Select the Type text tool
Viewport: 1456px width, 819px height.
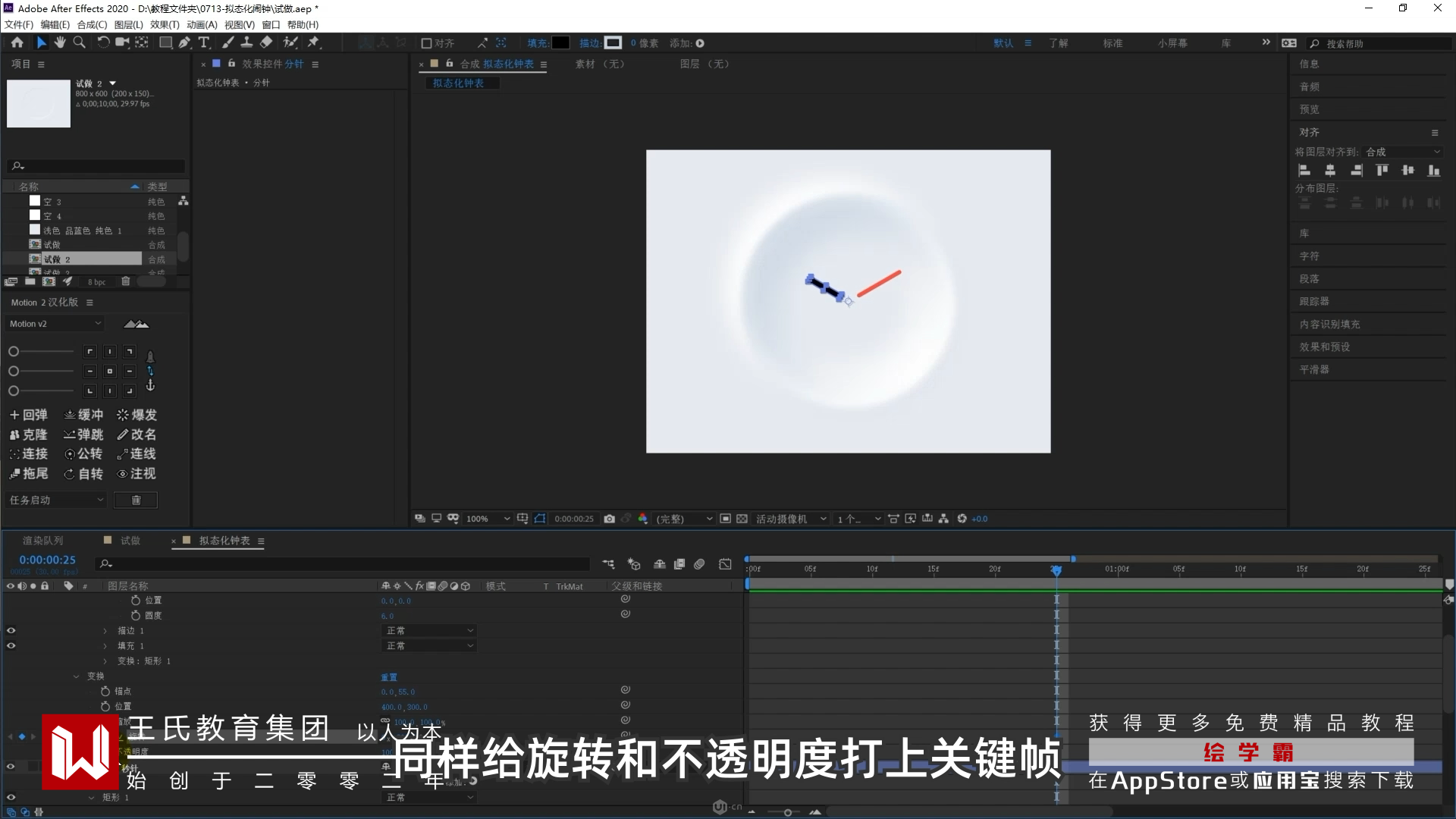(204, 43)
